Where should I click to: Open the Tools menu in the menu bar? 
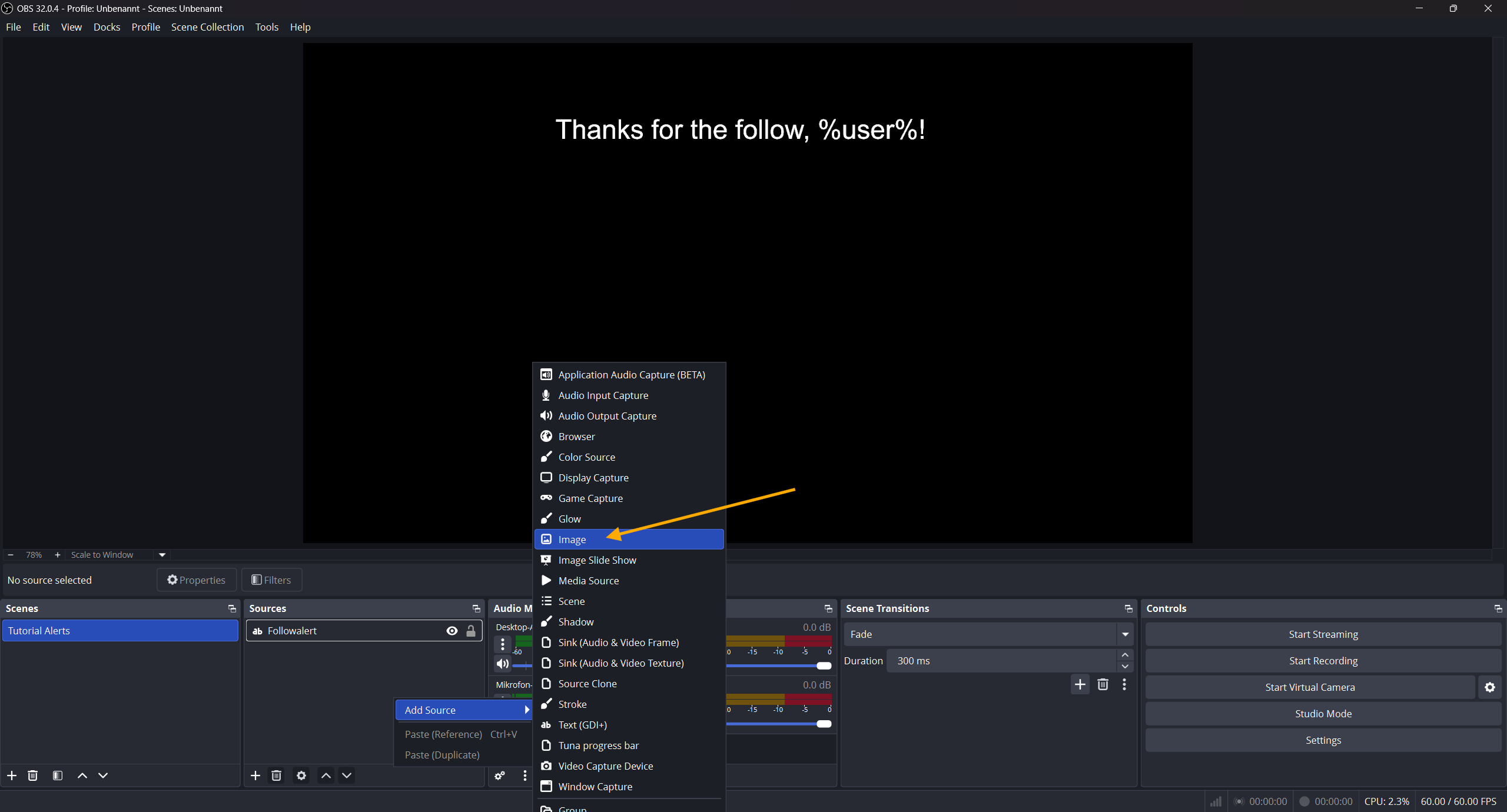pos(267,27)
